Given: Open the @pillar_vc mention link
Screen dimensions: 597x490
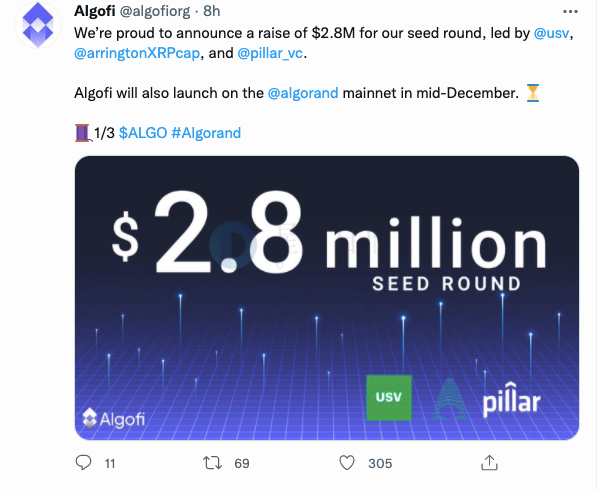Looking at the screenshot, I should pos(270,53).
